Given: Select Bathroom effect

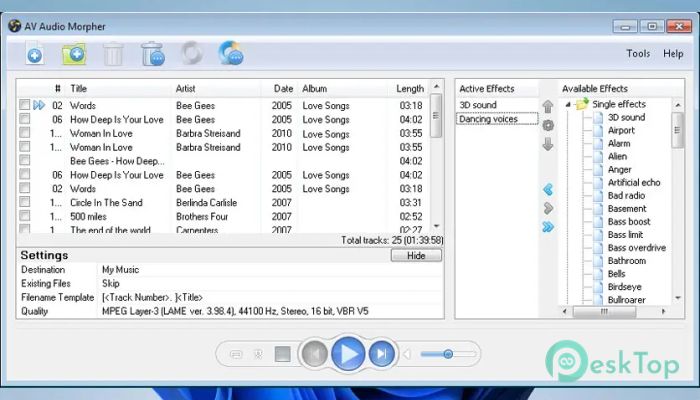Looking at the screenshot, I should pos(626,261).
